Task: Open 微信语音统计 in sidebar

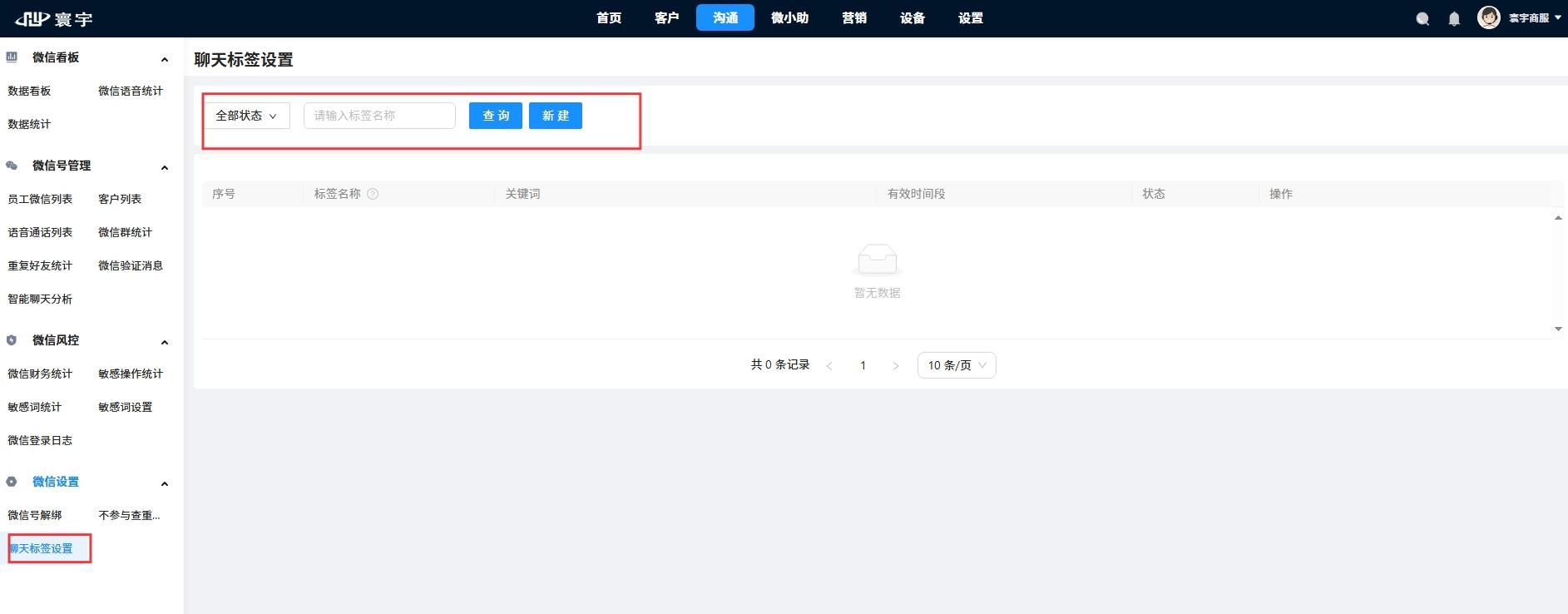Action: coord(131,91)
